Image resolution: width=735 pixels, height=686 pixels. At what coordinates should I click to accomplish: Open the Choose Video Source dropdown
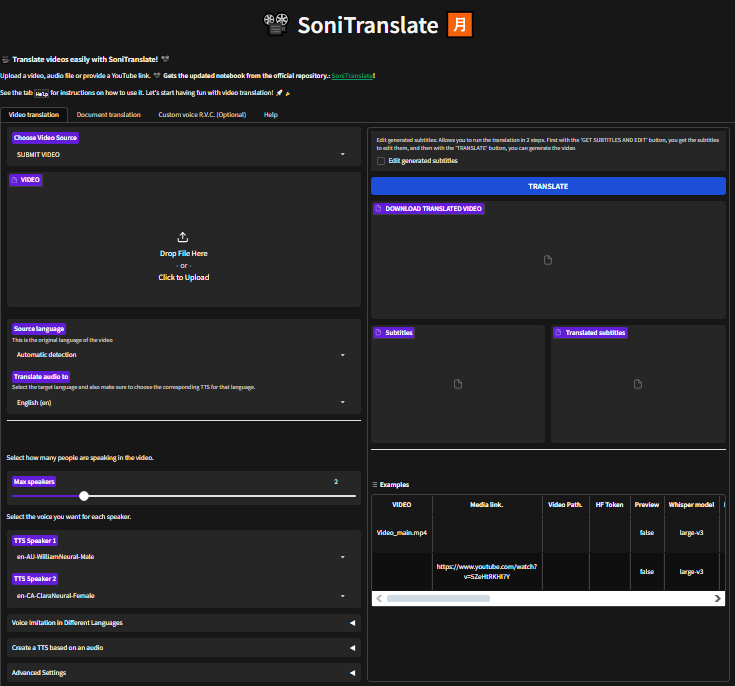coord(183,155)
